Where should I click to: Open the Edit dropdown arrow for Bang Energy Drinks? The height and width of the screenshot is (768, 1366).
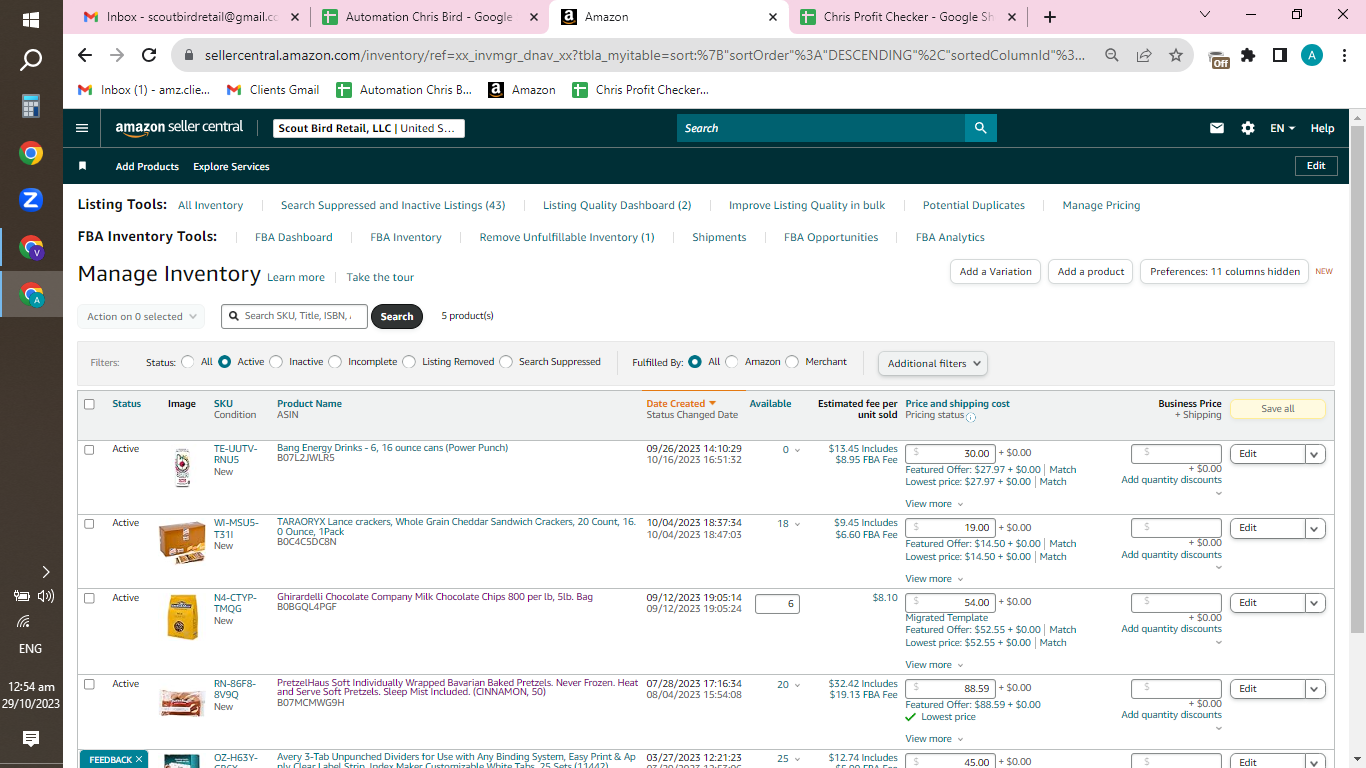1315,454
